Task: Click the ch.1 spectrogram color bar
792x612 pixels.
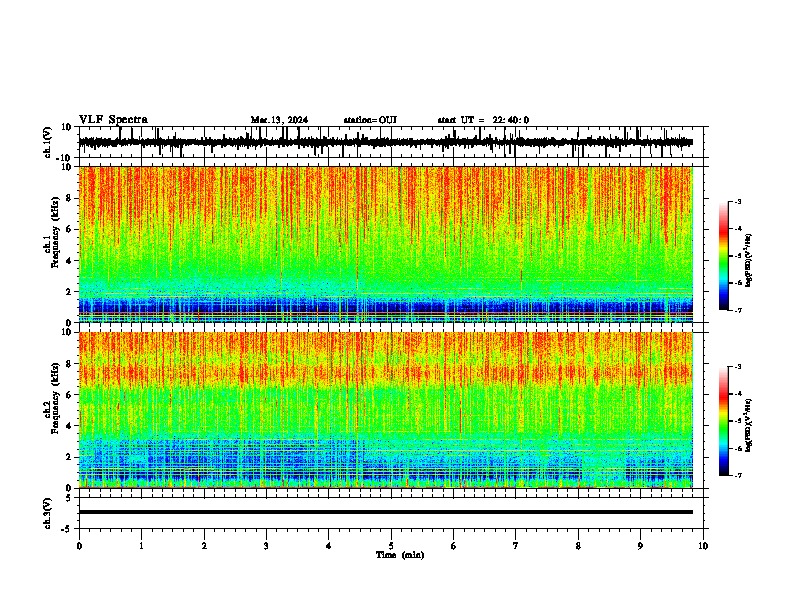Action: 723,256
